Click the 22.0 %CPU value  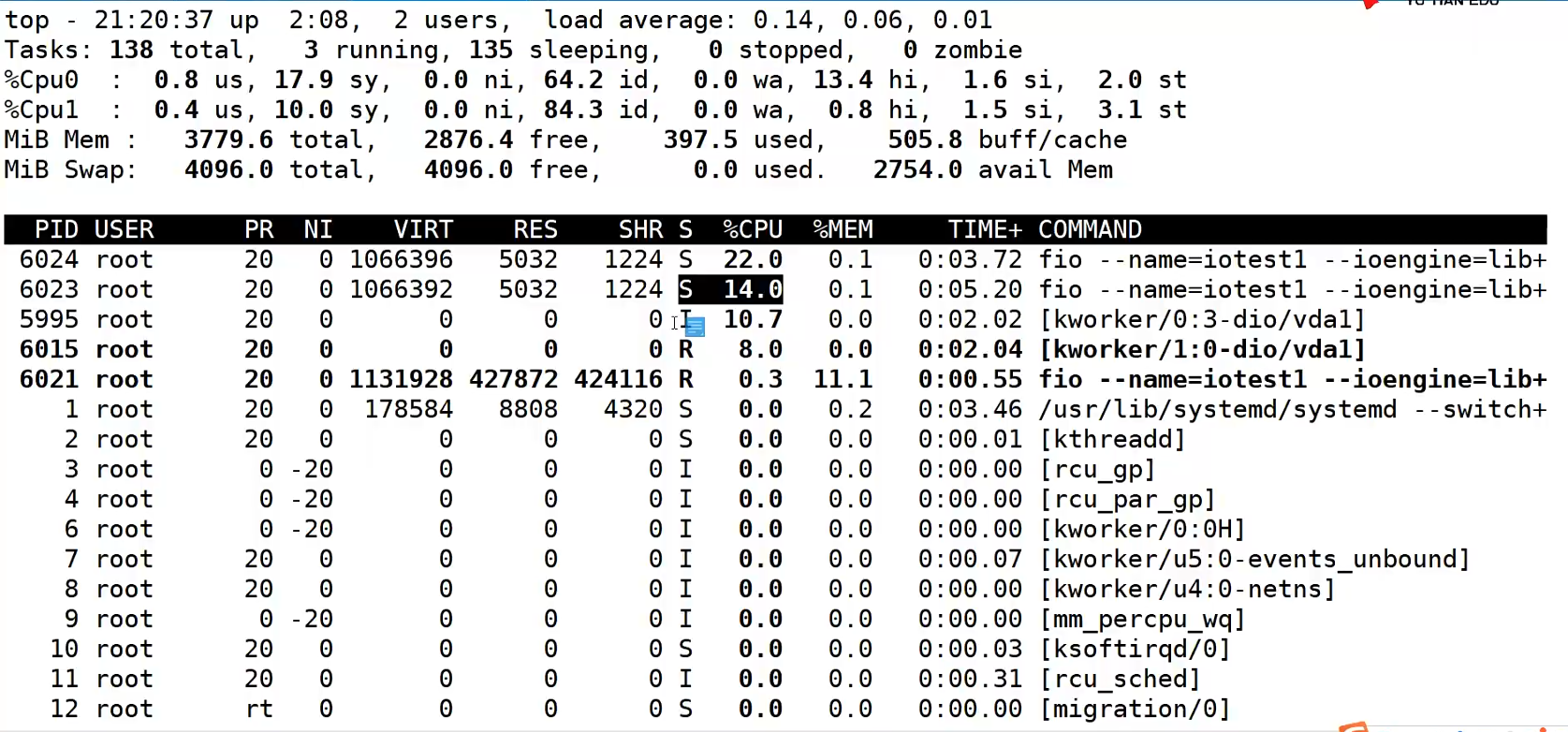753,259
